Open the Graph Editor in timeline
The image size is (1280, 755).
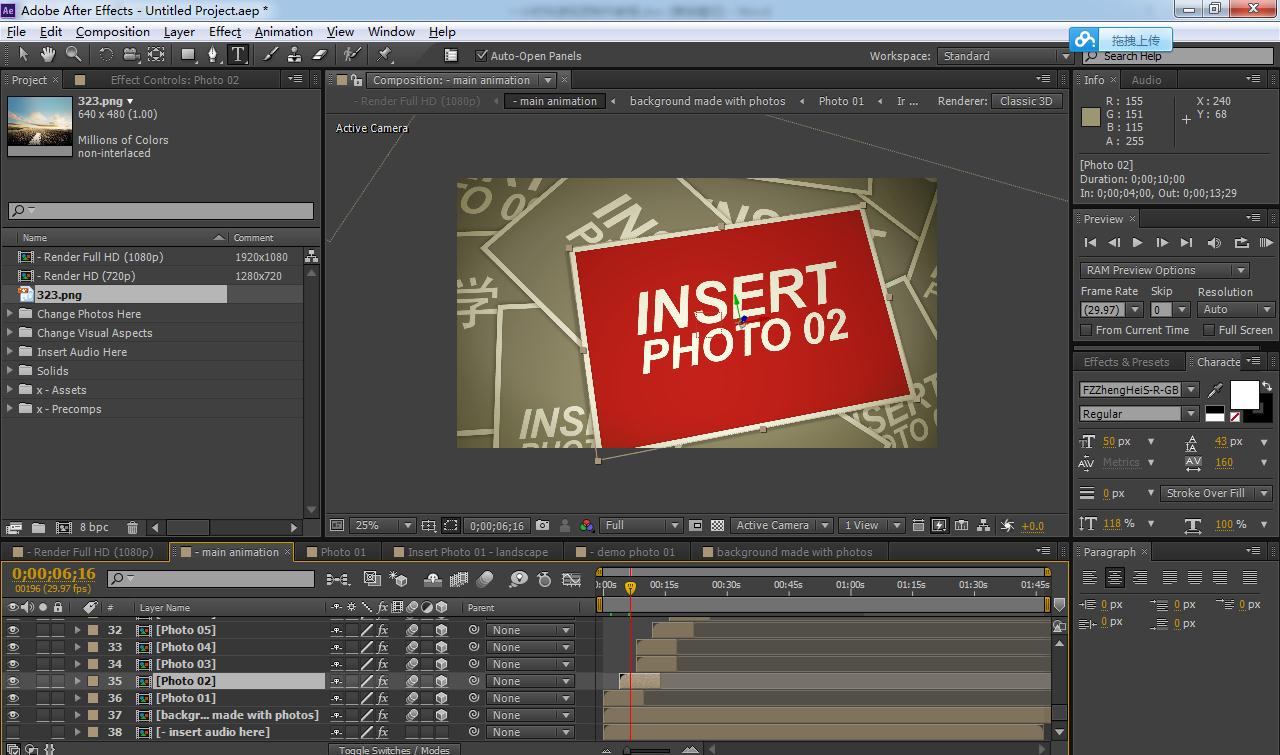click(571, 579)
